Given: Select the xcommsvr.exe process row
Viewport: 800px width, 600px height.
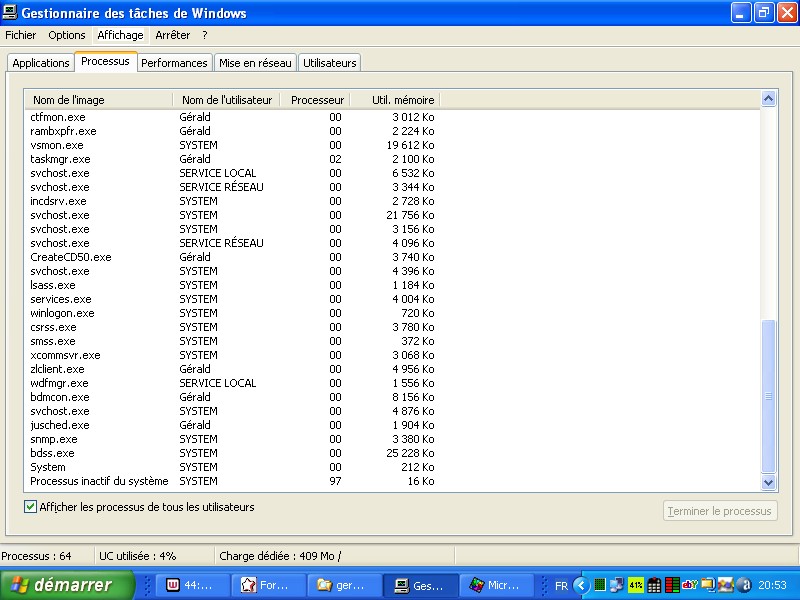Looking at the screenshot, I should (232, 355).
